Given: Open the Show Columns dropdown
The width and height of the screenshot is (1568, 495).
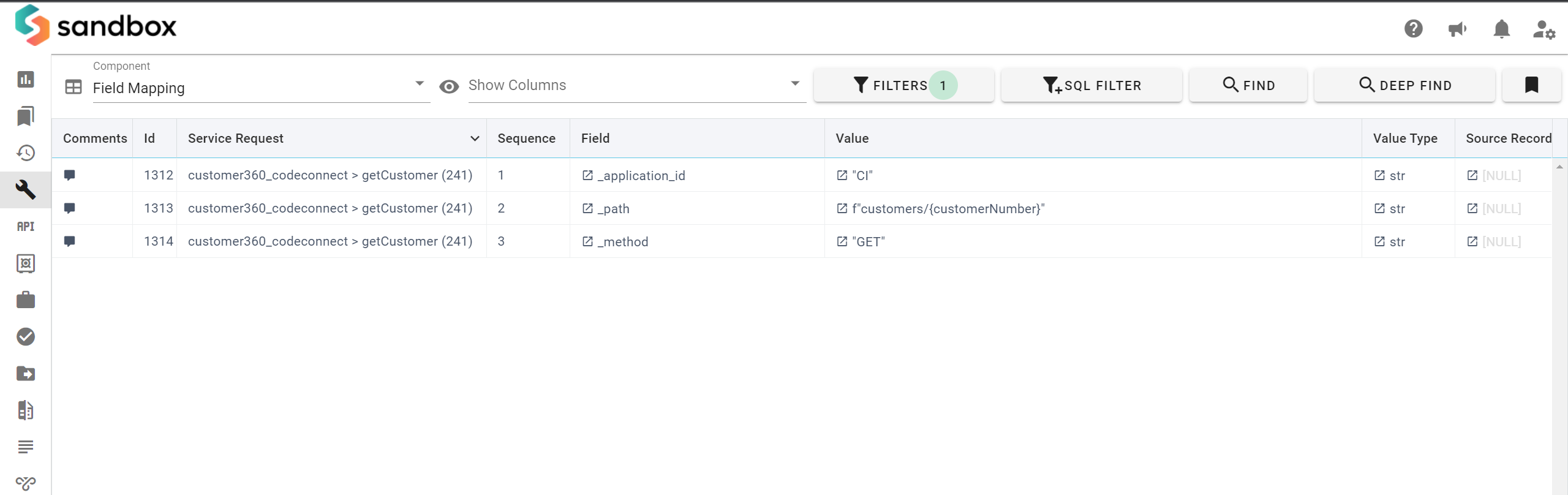Looking at the screenshot, I should pos(794,84).
